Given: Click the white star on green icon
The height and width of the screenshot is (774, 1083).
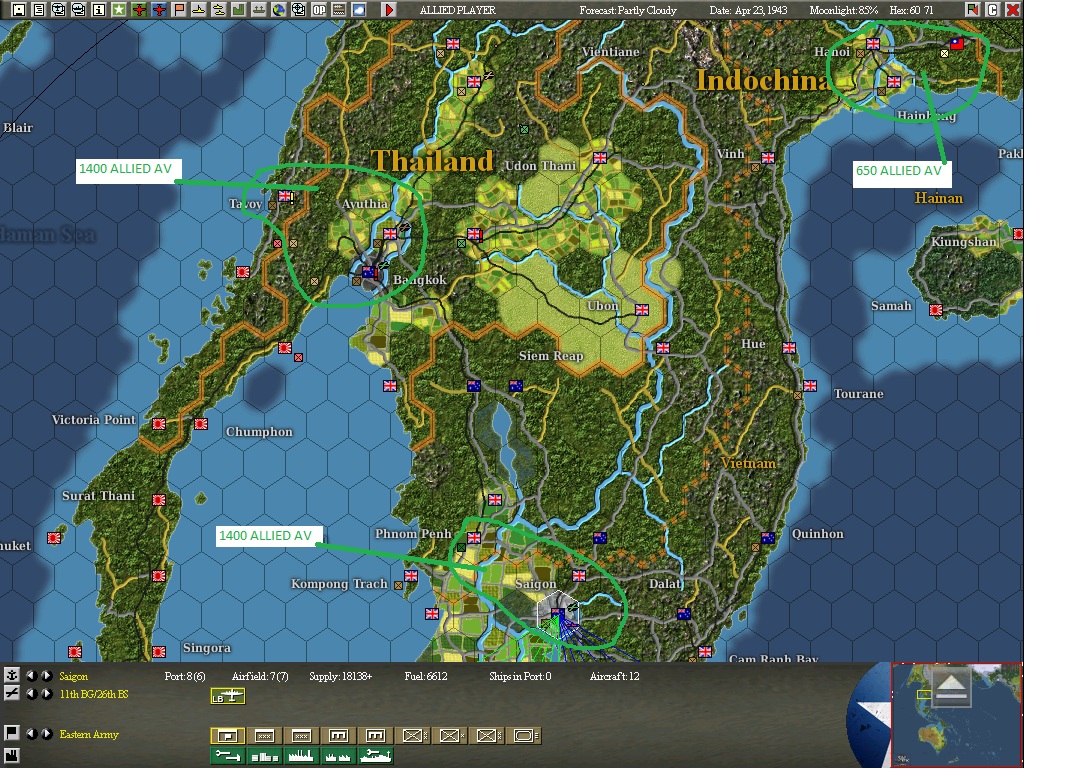Looking at the screenshot, I should pyautogui.click(x=119, y=10).
